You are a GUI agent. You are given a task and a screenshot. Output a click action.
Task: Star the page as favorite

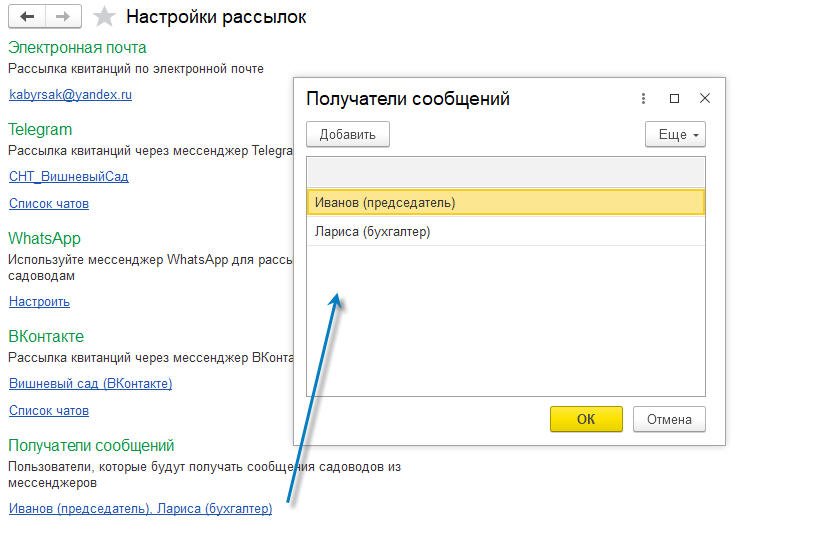point(102,17)
